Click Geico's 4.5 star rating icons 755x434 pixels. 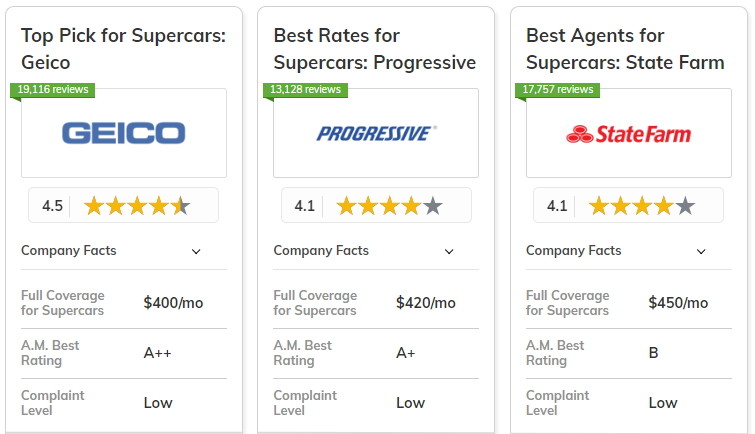(x=137, y=206)
